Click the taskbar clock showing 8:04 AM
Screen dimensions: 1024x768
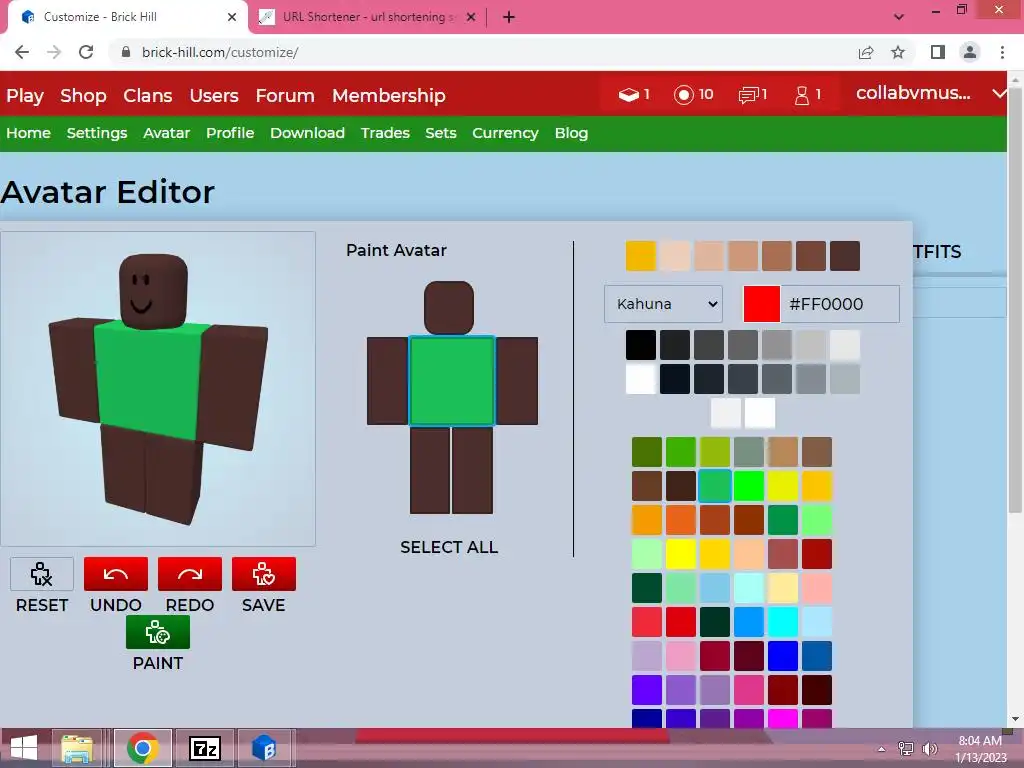click(980, 749)
